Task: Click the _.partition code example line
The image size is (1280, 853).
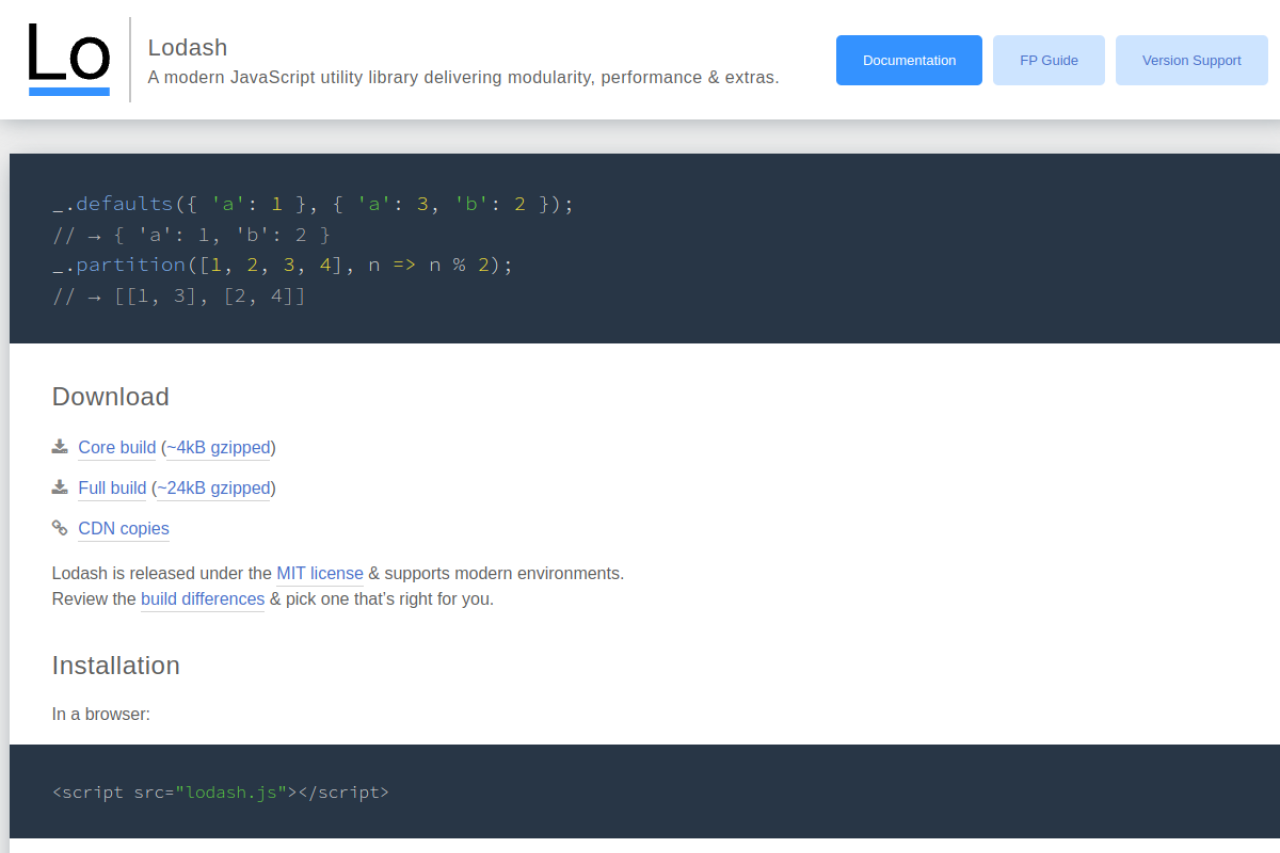Action: click(x=282, y=265)
